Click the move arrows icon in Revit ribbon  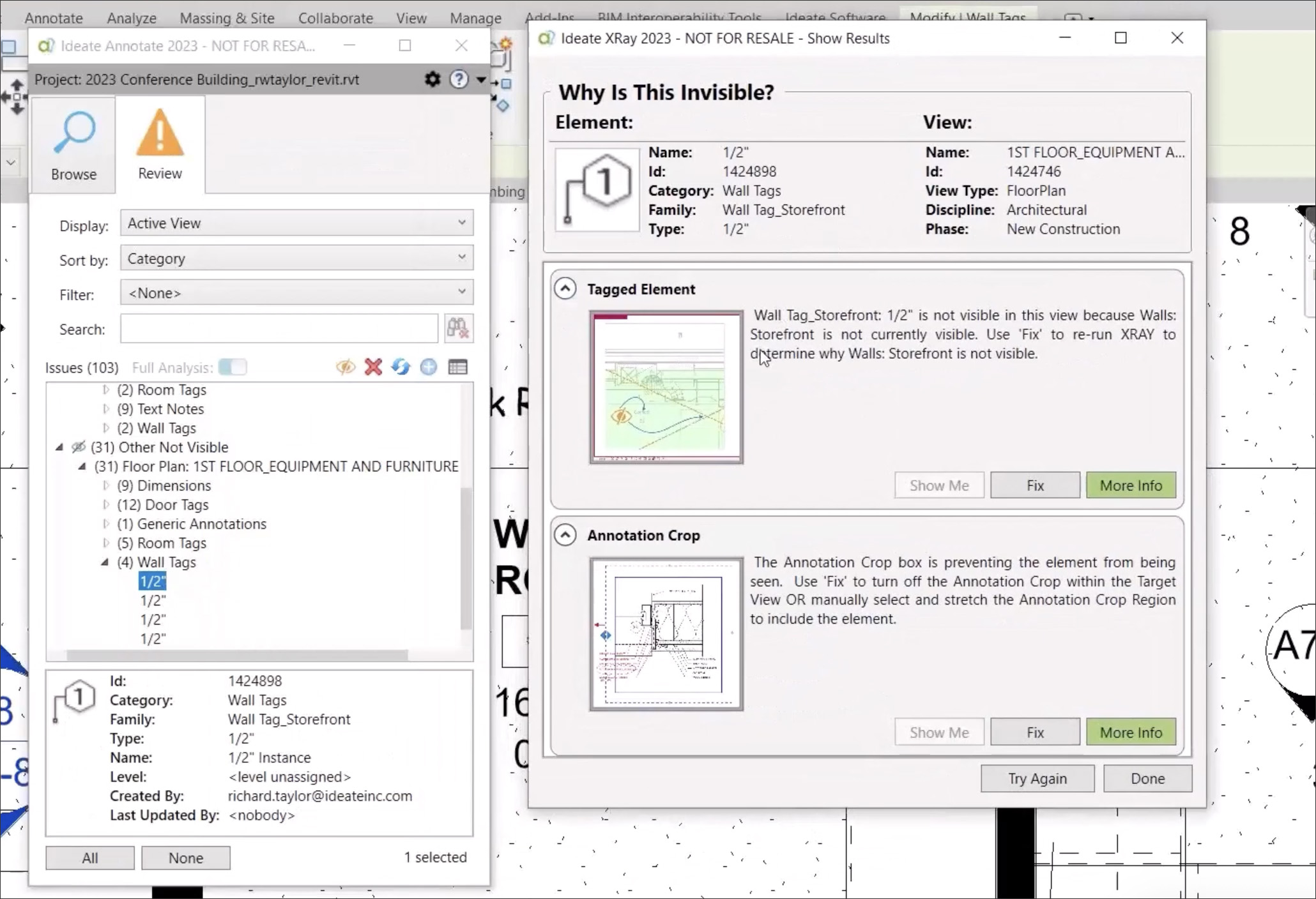pyautogui.click(x=17, y=97)
